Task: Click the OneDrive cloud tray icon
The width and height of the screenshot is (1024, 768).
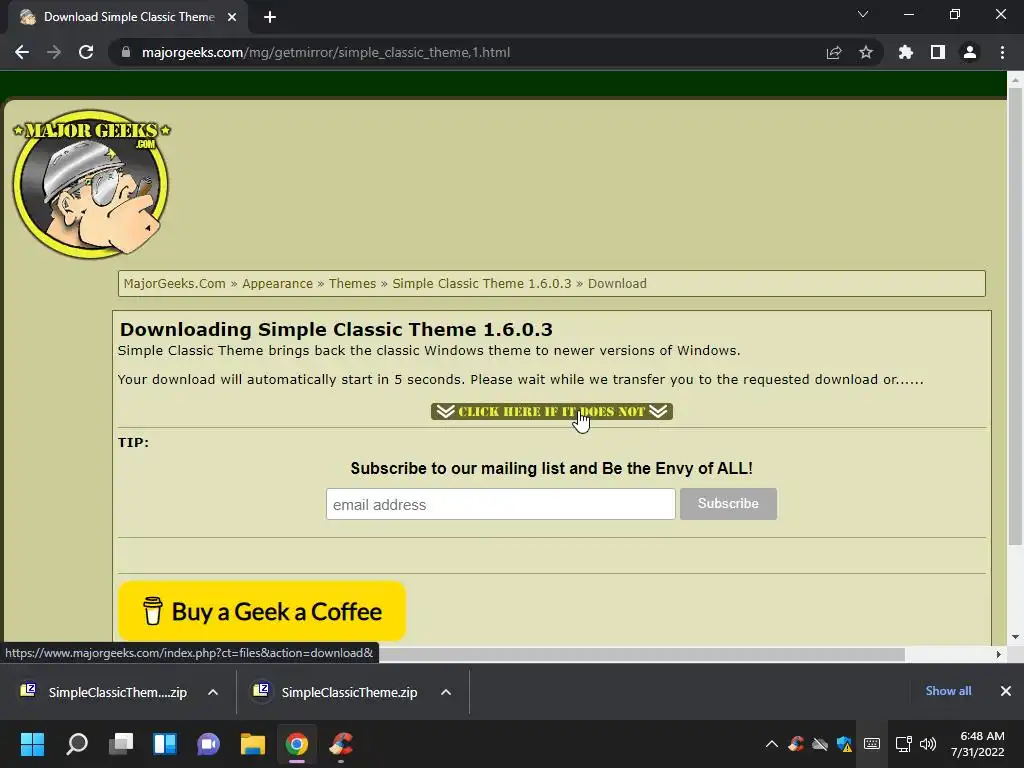Action: pyautogui.click(x=820, y=744)
